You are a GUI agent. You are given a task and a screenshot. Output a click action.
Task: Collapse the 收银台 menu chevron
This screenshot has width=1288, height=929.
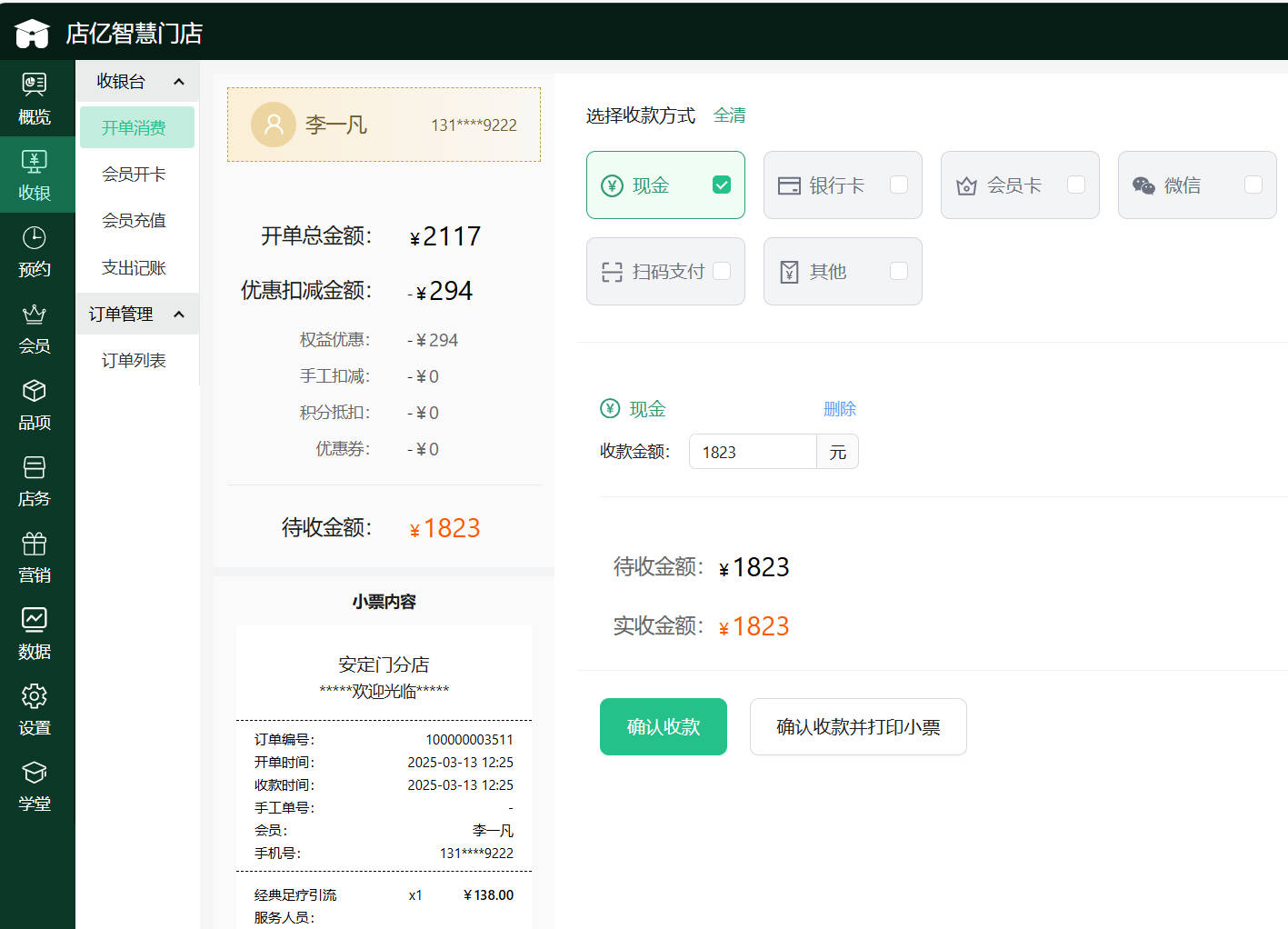[x=179, y=82]
